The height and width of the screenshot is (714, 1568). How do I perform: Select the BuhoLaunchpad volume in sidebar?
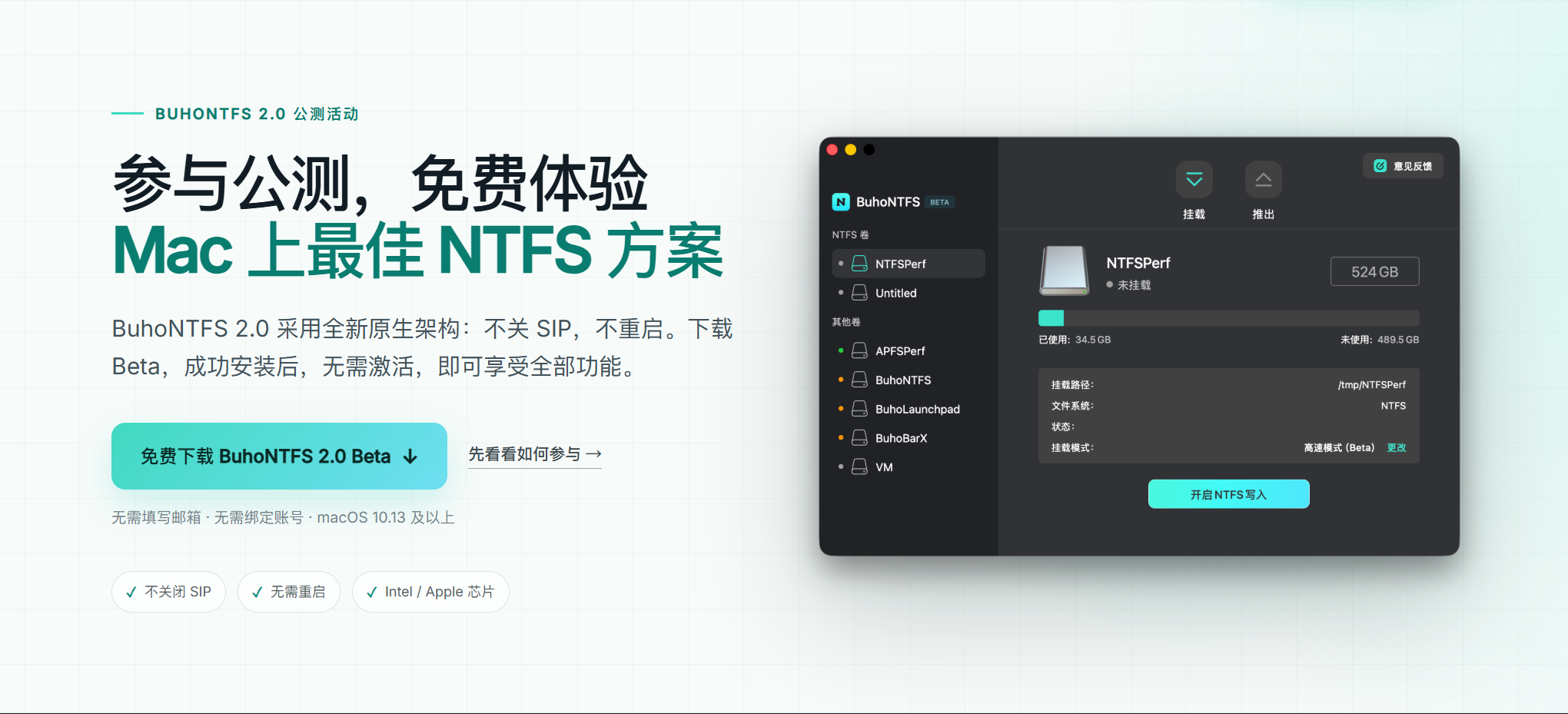pyautogui.click(x=909, y=410)
